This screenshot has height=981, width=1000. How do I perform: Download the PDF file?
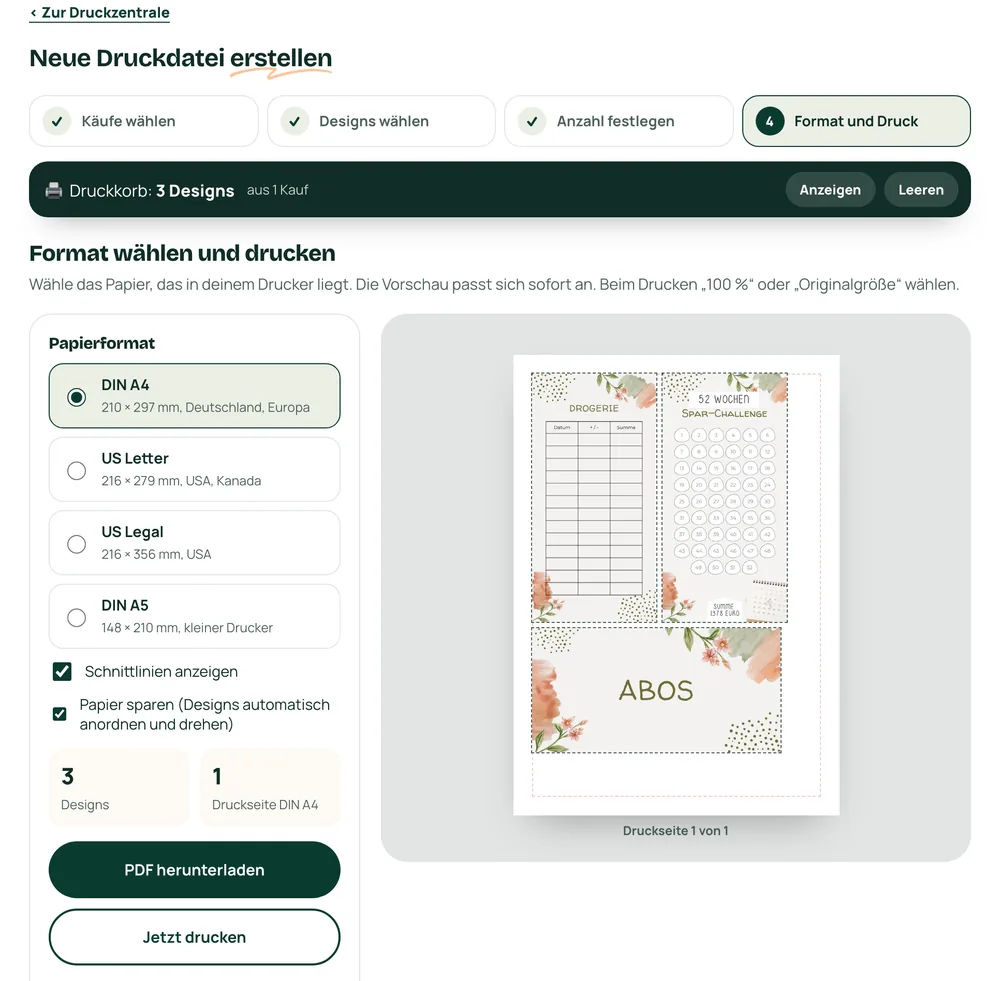coord(195,870)
